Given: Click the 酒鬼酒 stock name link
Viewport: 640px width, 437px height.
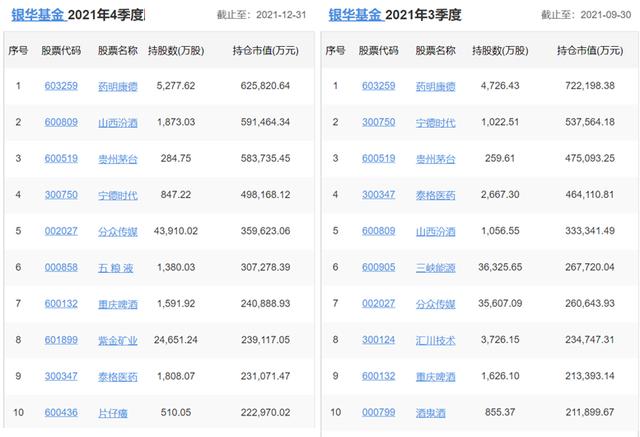Looking at the screenshot, I should [430, 413].
